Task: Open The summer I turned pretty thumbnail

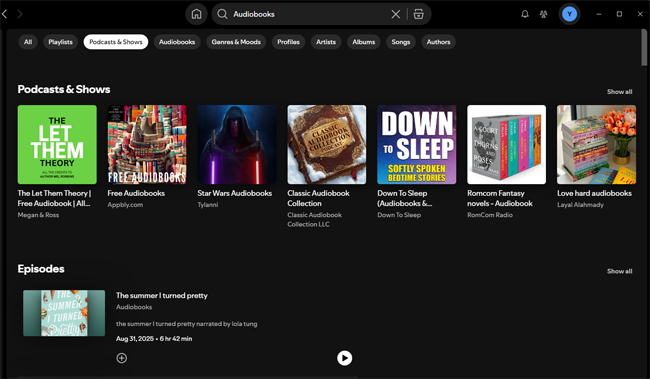Action: [64, 313]
